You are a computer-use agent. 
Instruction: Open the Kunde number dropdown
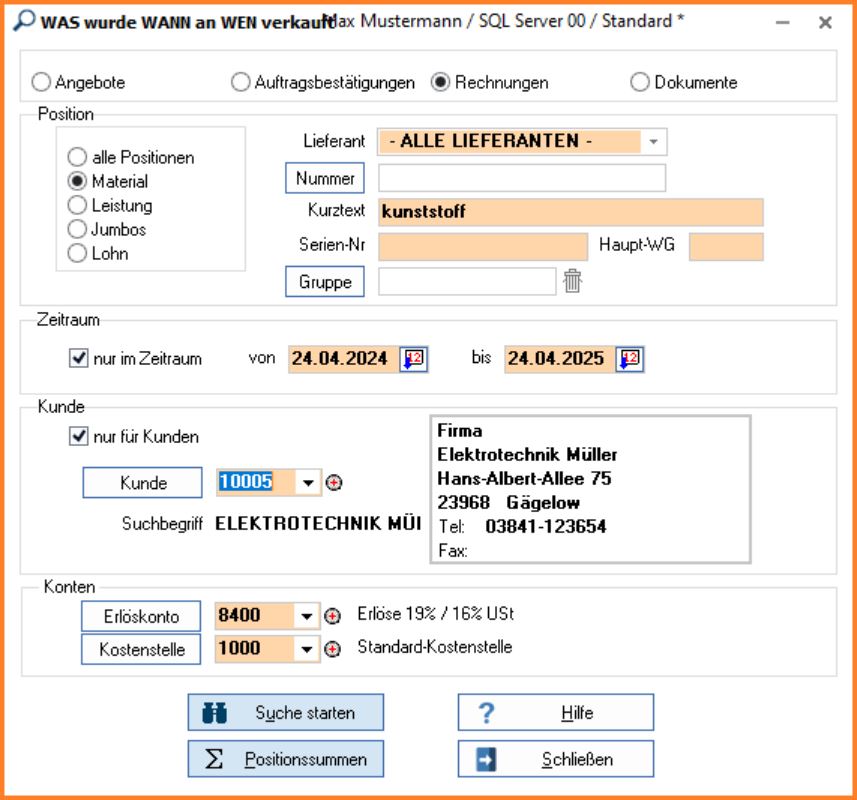coord(308,483)
